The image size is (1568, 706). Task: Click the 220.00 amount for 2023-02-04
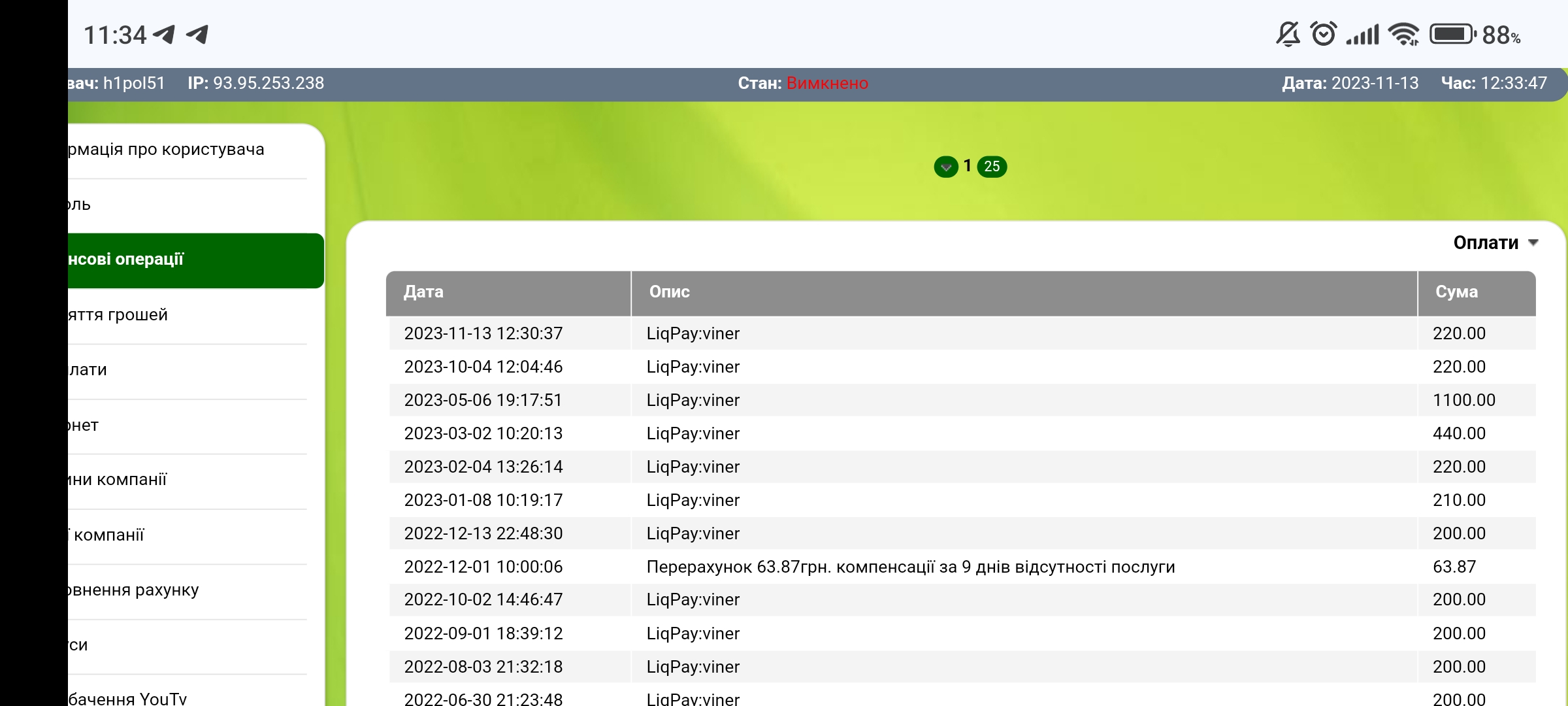(x=1459, y=467)
